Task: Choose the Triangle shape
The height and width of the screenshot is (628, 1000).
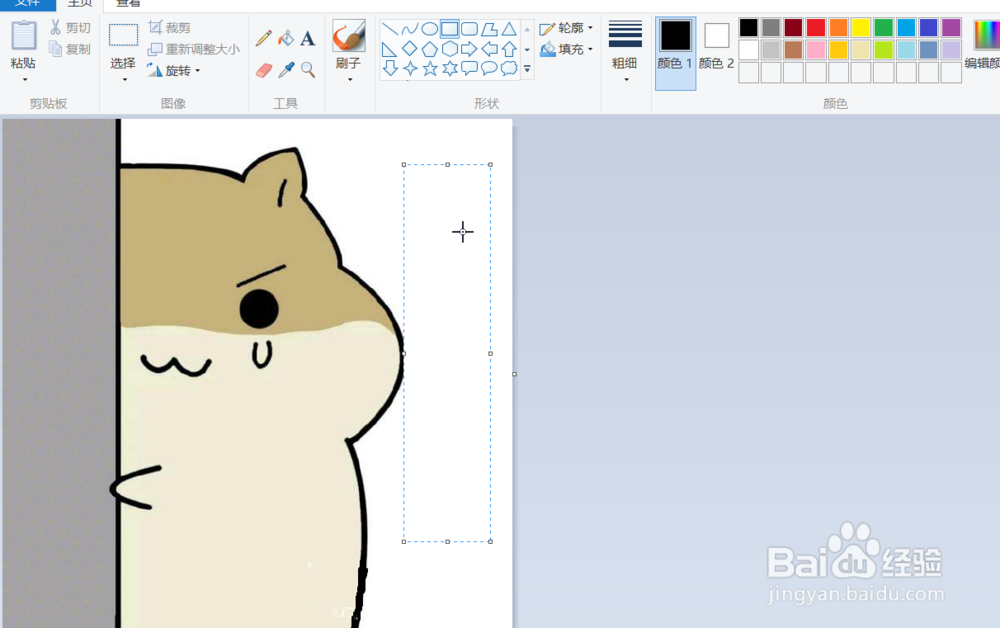Action: coord(509,29)
